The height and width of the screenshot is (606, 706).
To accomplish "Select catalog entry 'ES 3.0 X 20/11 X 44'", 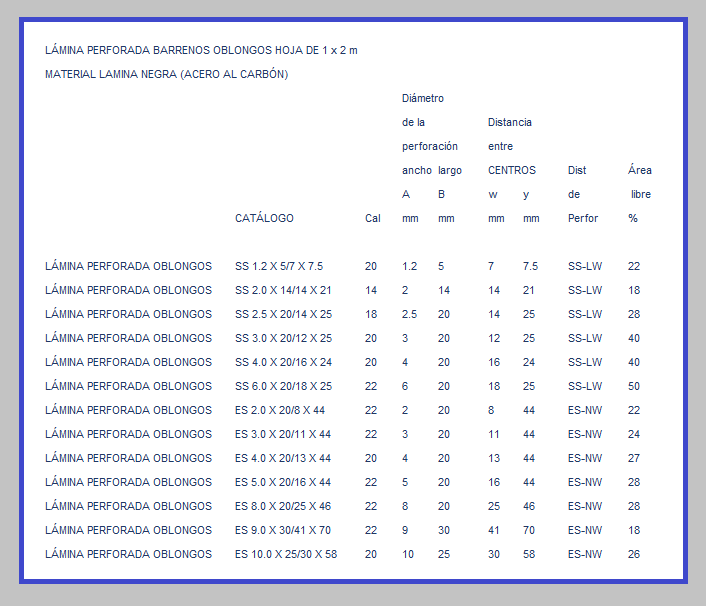I will point(283,434).
